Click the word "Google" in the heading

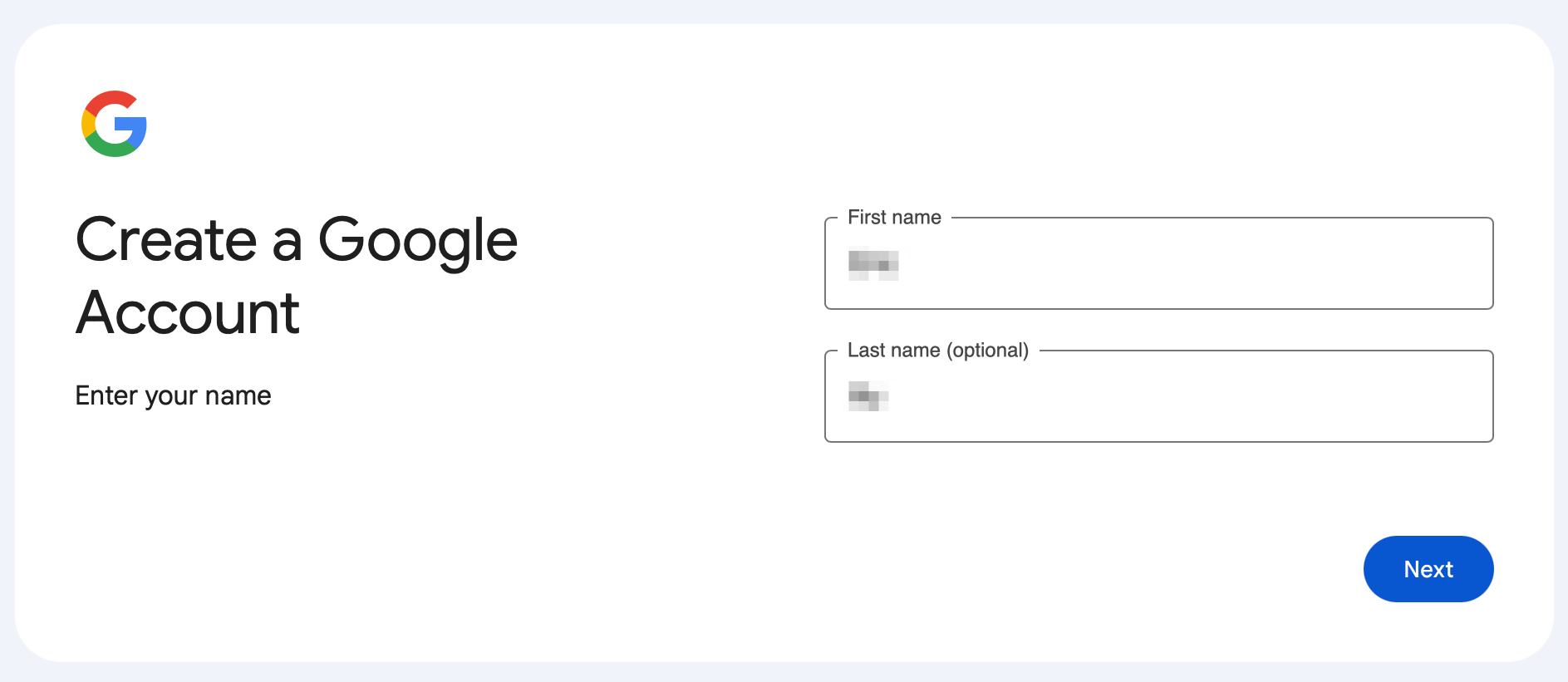coord(418,240)
